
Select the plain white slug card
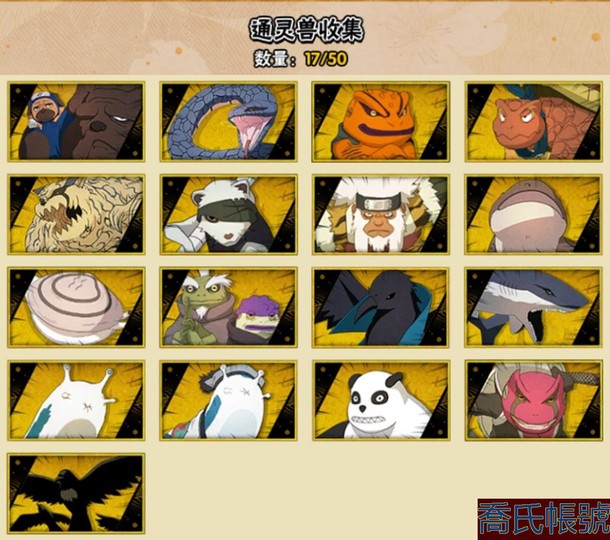click(76, 400)
